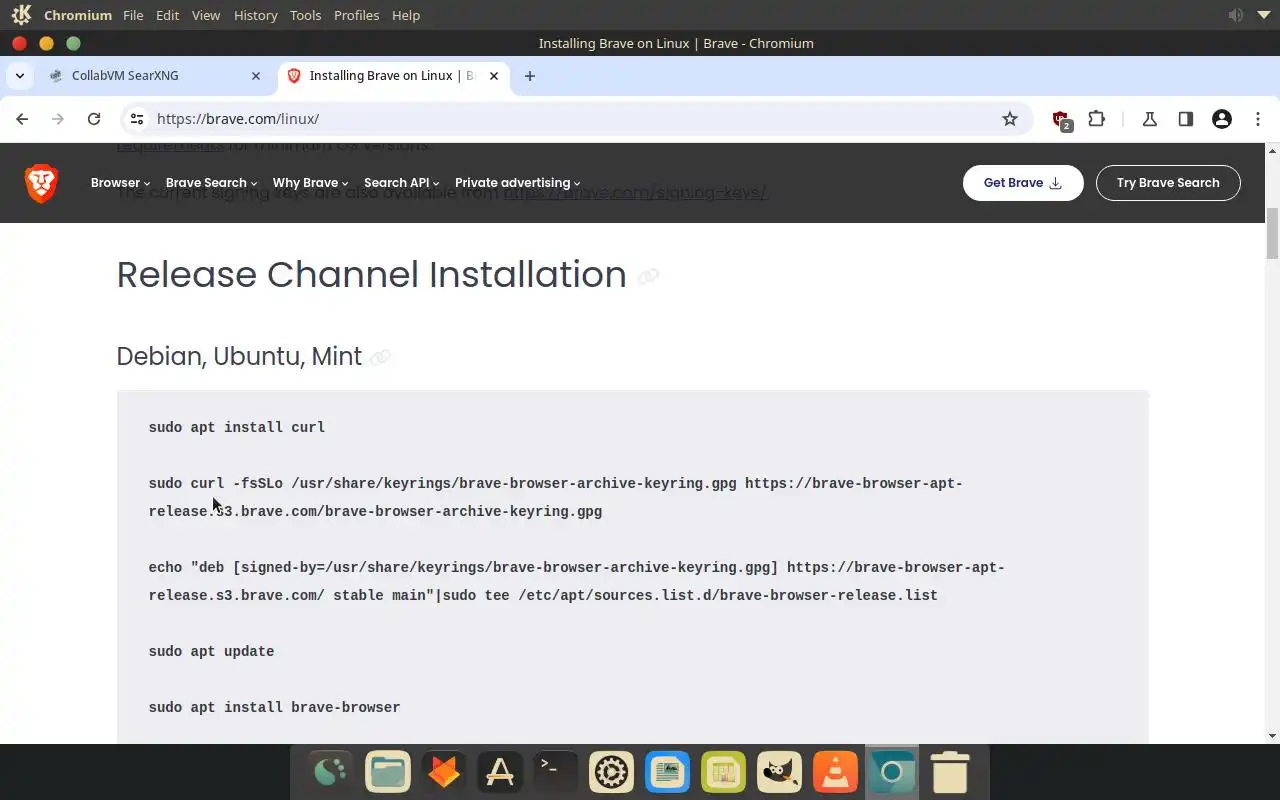Open the History menu
This screenshot has height=800, width=1280.
255,15
